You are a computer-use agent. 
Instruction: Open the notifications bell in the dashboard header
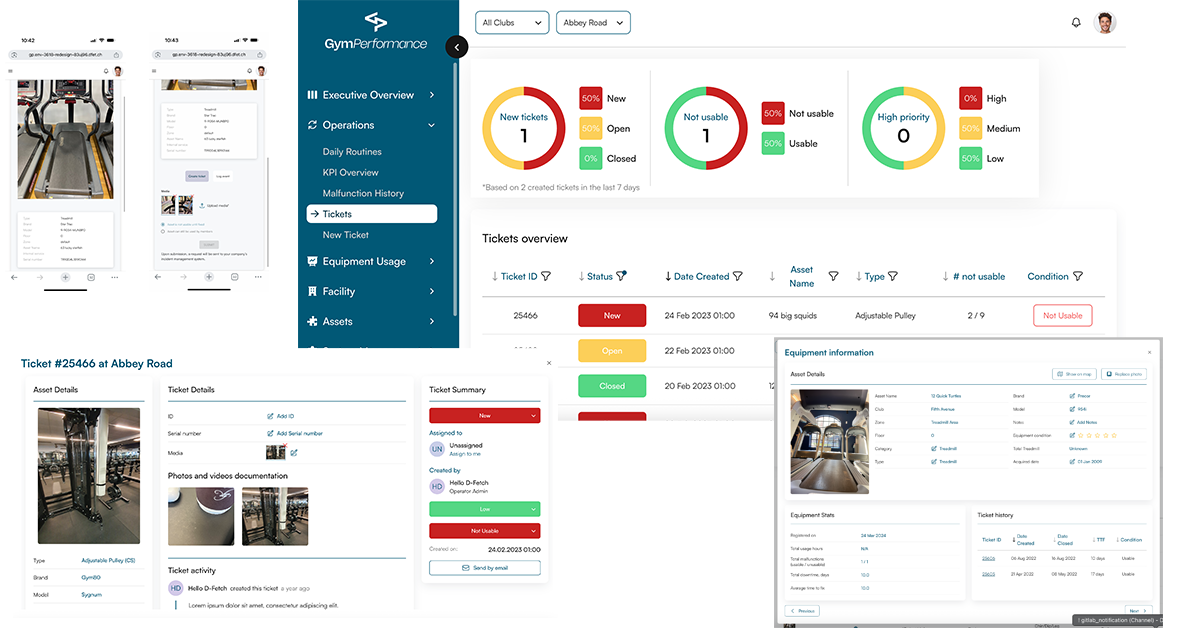click(1076, 22)
